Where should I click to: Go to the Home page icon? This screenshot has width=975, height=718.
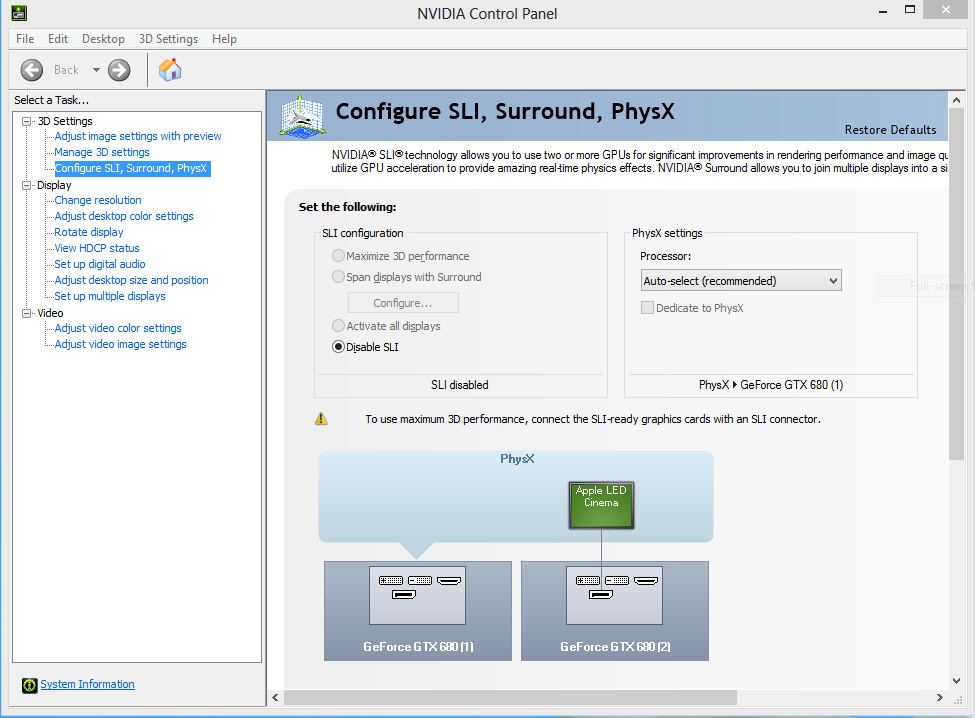pos(170,70)
